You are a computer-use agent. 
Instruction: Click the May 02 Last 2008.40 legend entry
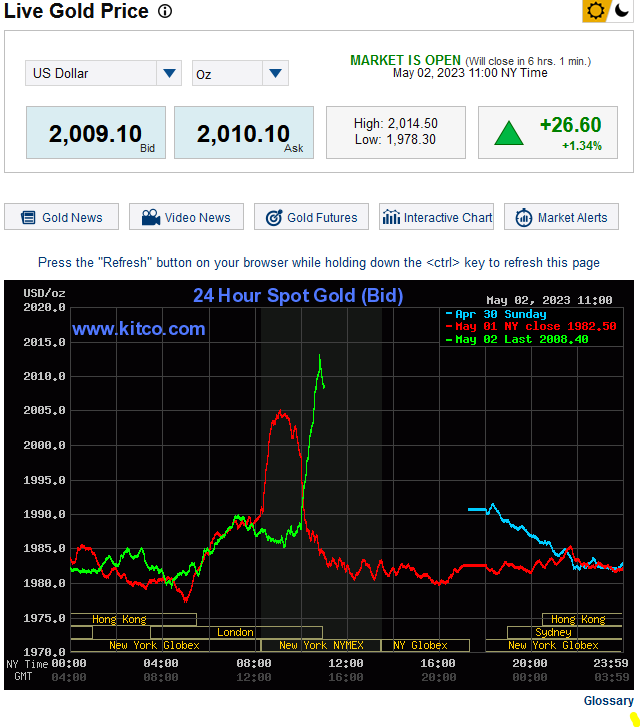[x=517, y=339]
